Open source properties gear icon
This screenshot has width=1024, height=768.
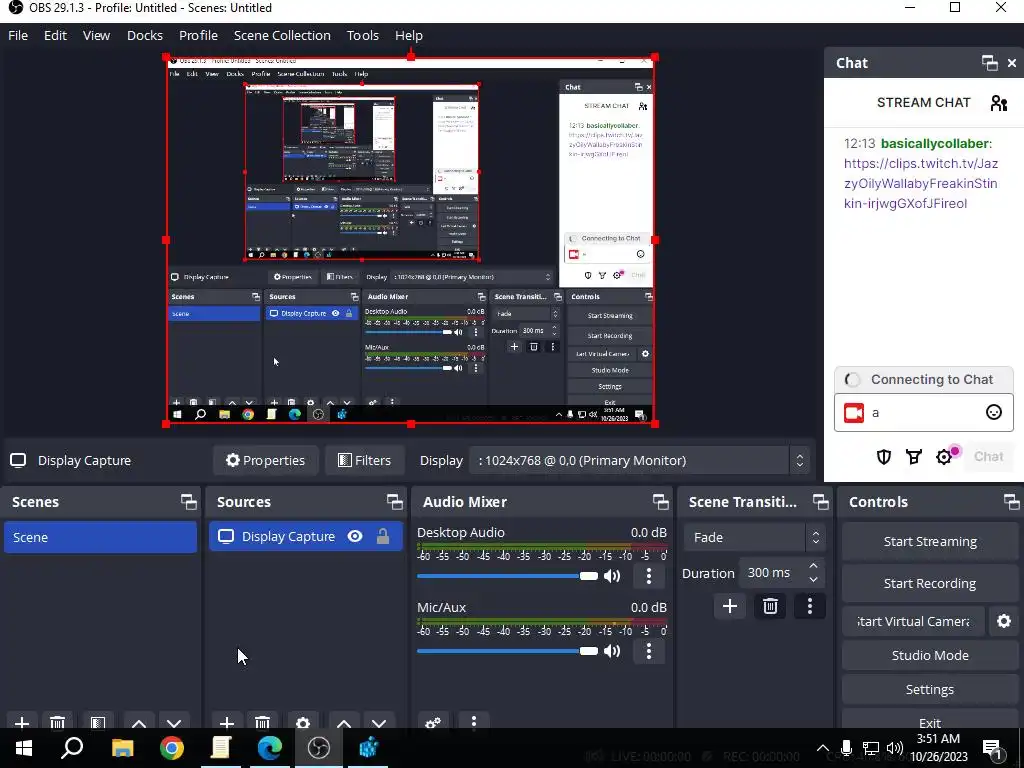[303, 723]
